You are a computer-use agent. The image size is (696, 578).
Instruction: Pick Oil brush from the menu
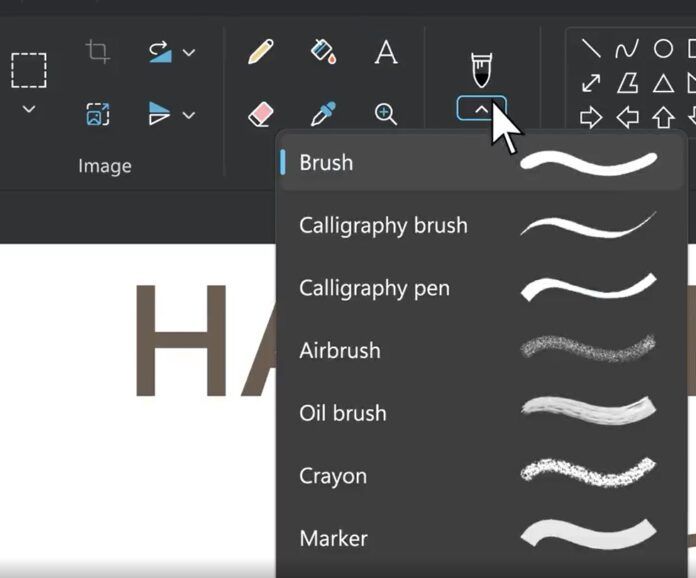coord(342,413)
